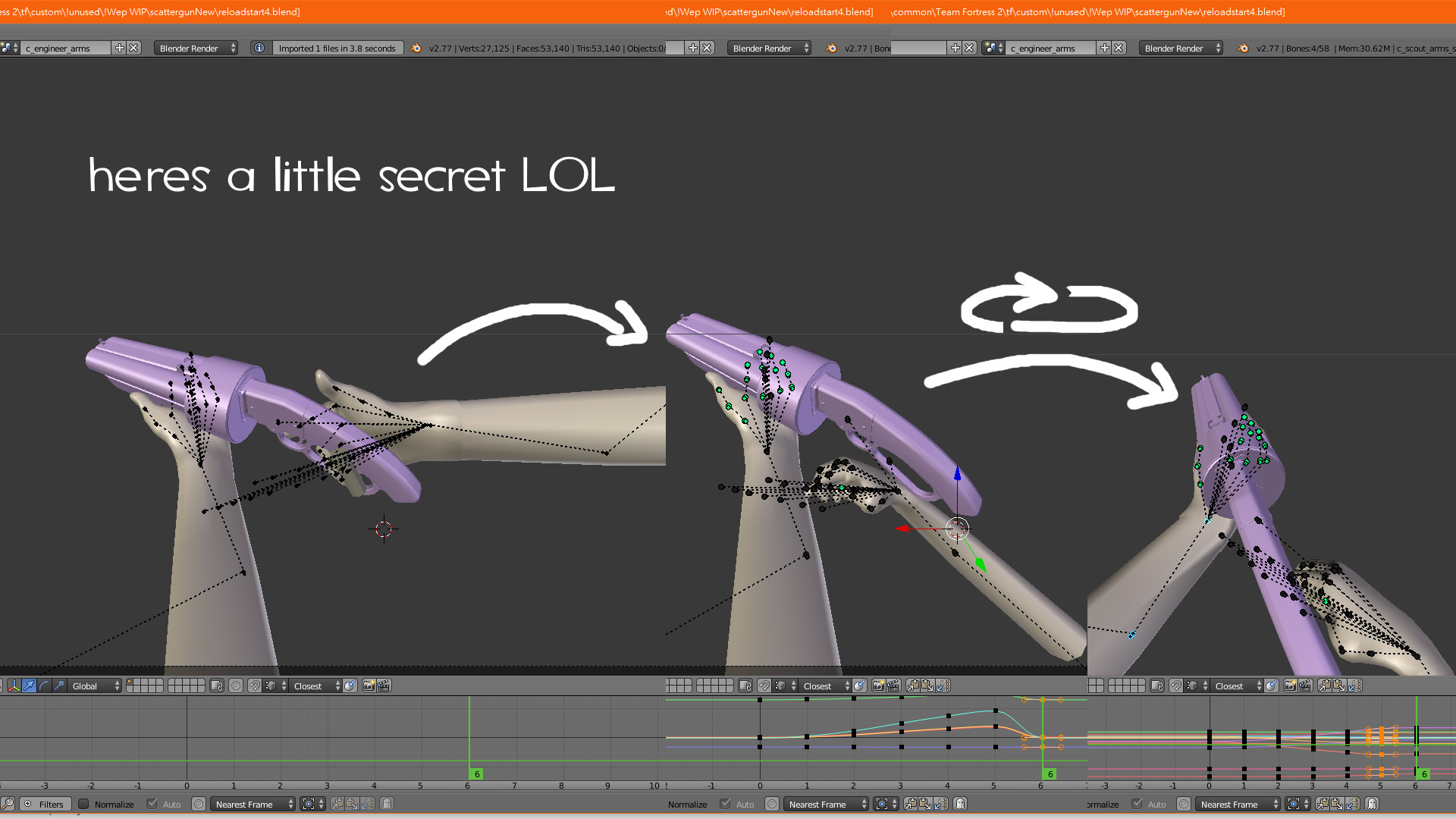Click the info icon beside import message

point(259,48)
